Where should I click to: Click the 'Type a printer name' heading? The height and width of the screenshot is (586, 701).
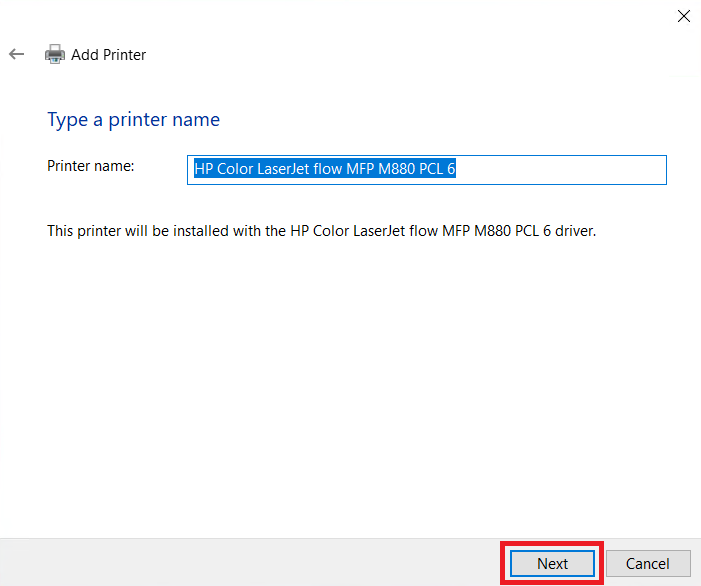(x=134, y=120)
